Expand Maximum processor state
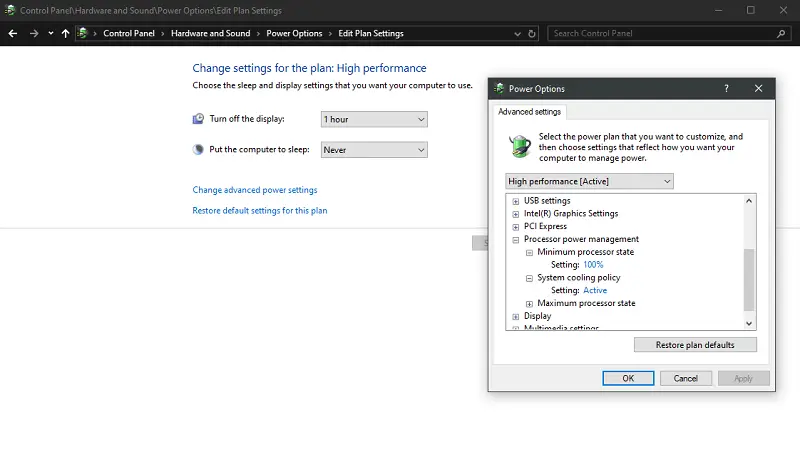The height and width of the screenshot is (449, 800). click(x=529, y=303)
